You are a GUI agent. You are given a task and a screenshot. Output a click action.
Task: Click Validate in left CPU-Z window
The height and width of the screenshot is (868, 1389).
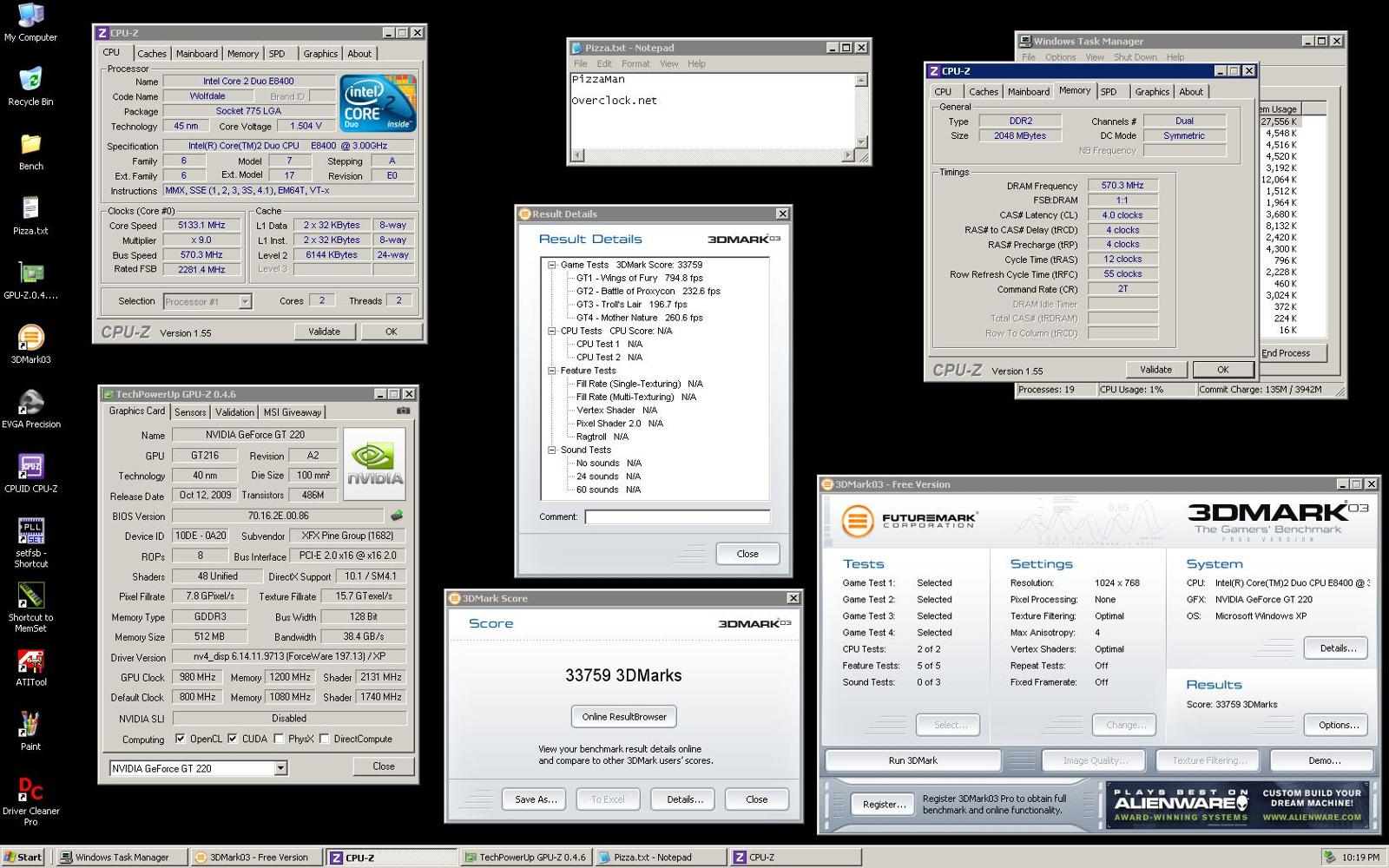[x=324, y=332]
